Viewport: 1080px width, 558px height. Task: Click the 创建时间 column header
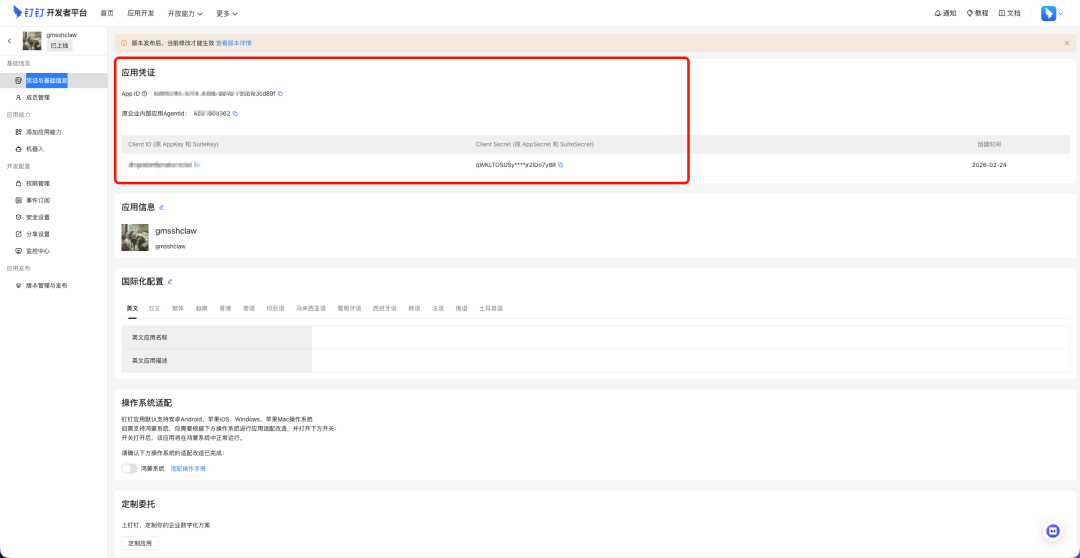[988, 144]
